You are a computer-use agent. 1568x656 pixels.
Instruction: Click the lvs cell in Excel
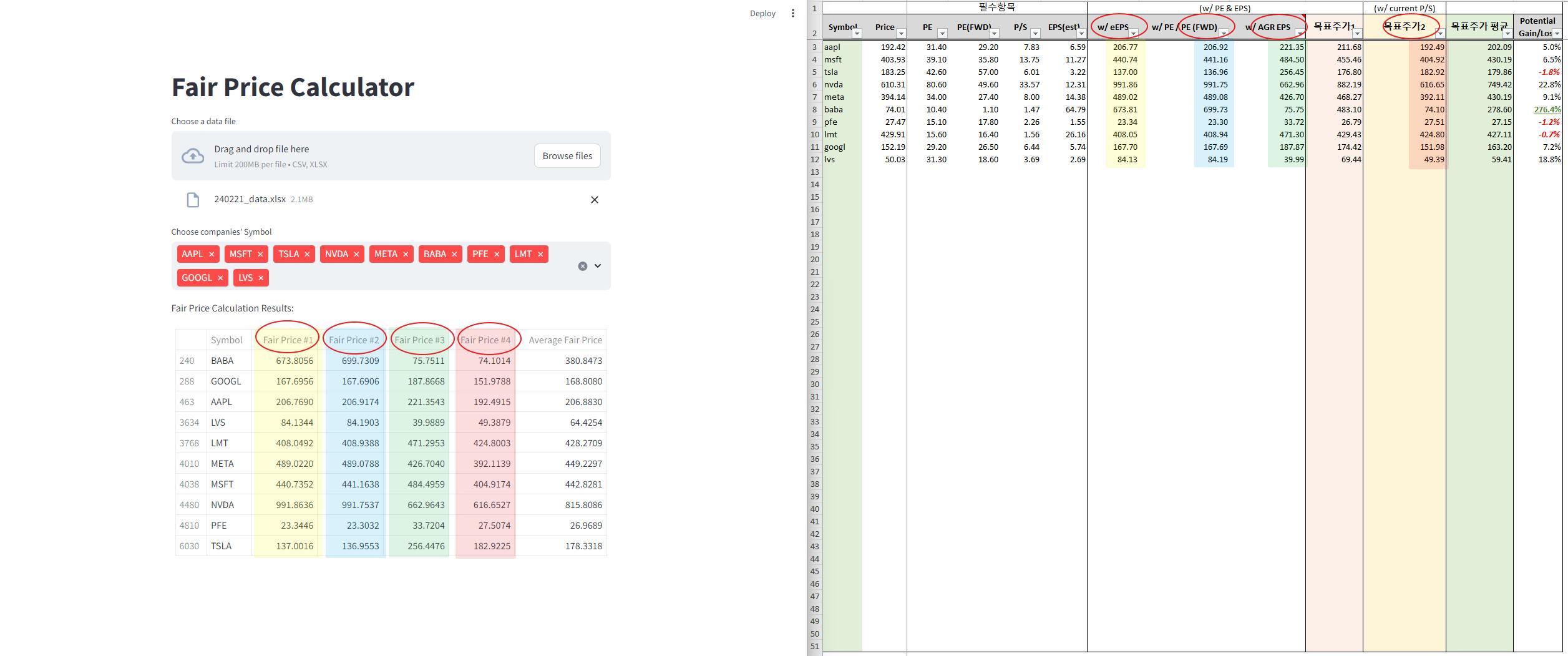pos(842,159)
